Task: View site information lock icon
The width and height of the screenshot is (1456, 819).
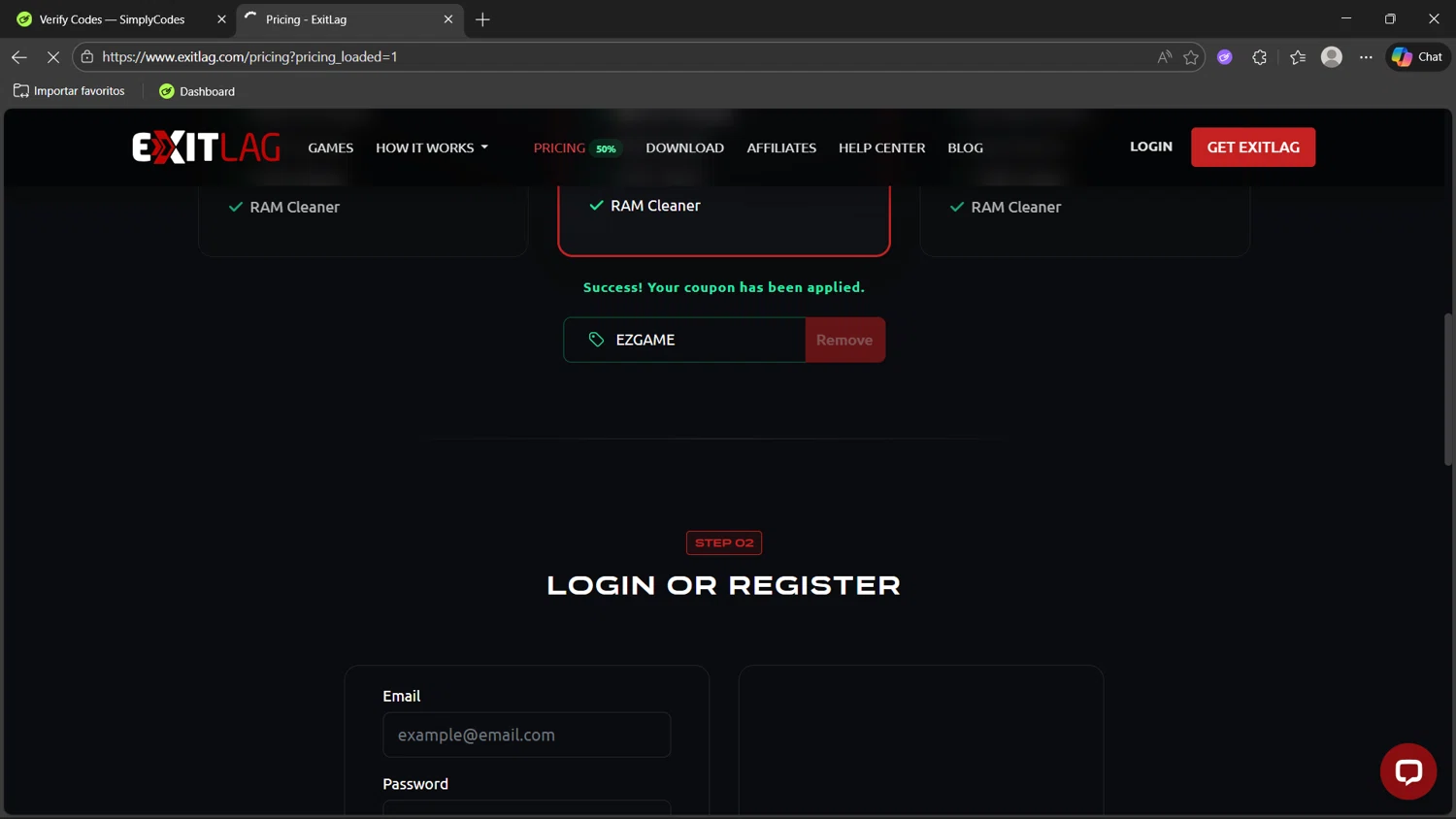Action: 87,57
